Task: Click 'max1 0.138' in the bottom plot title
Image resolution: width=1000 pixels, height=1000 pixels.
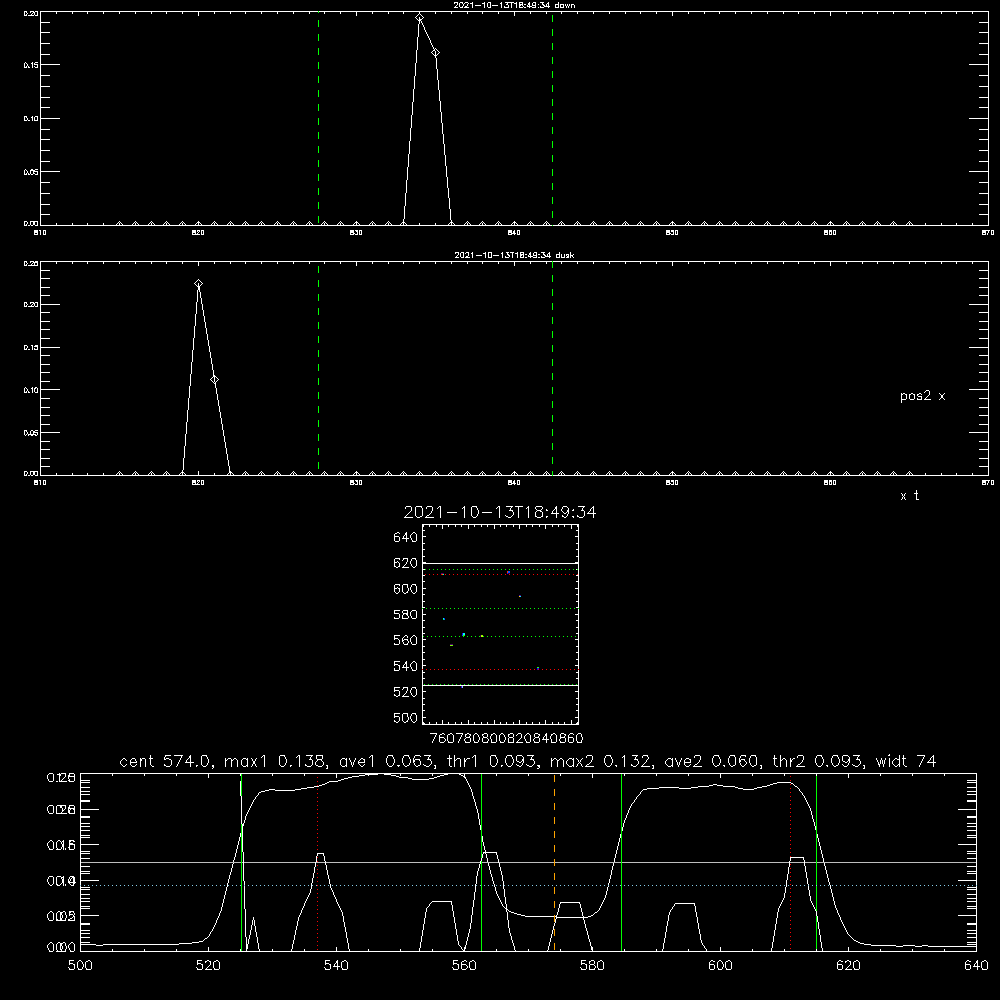Action: [x=272, y=761]
